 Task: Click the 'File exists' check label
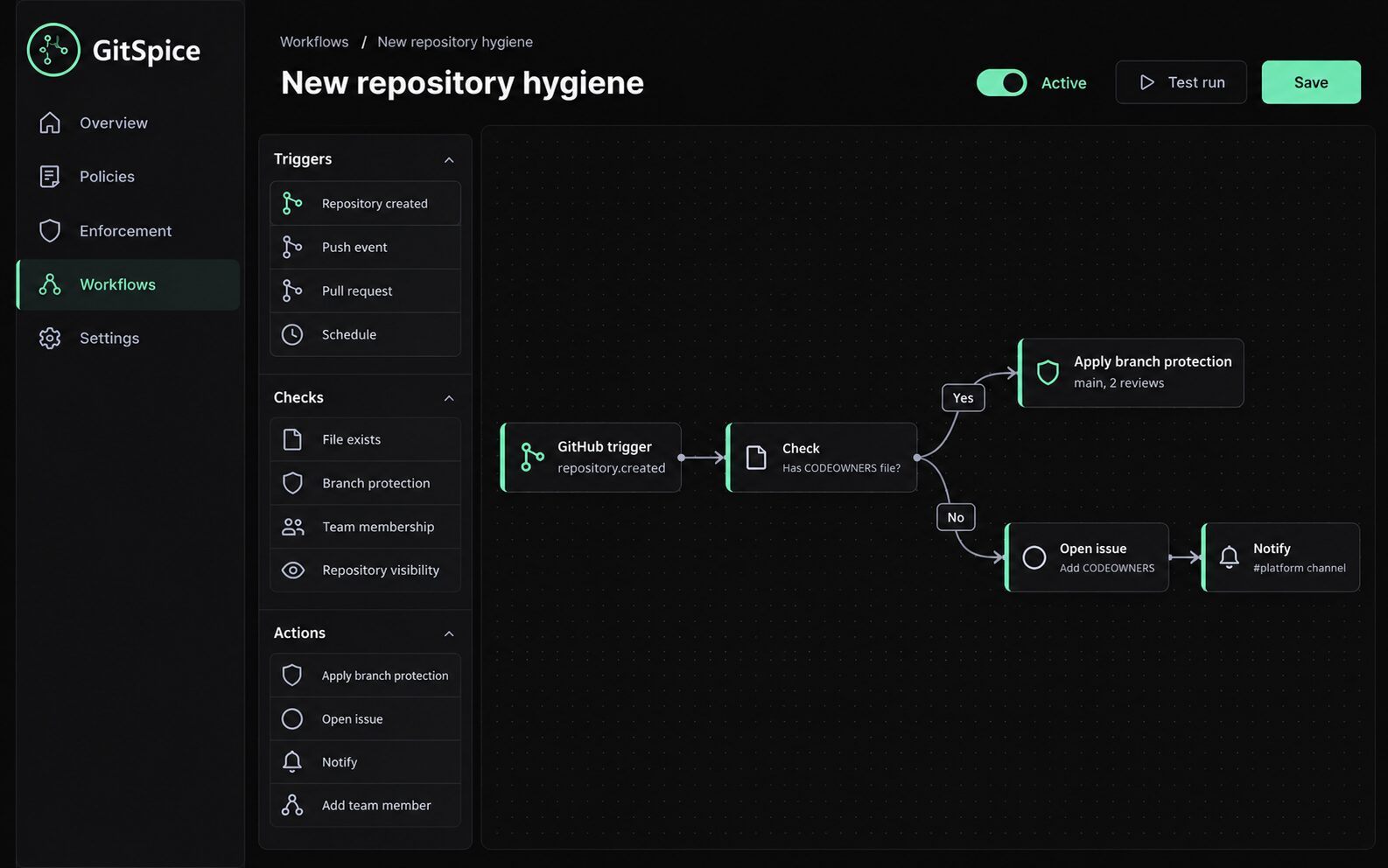coord(351,439)
